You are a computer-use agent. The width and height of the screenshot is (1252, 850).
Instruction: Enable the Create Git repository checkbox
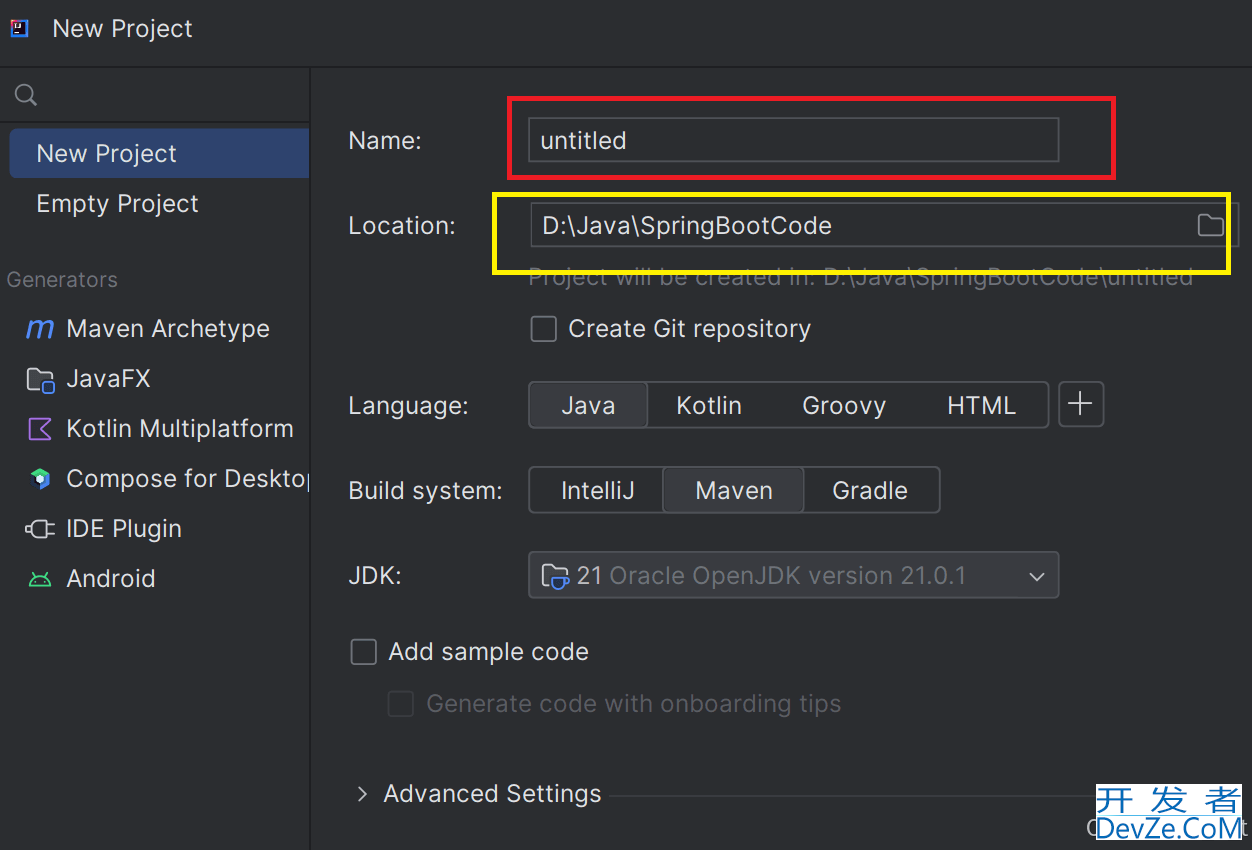click(x=544, y=329)
